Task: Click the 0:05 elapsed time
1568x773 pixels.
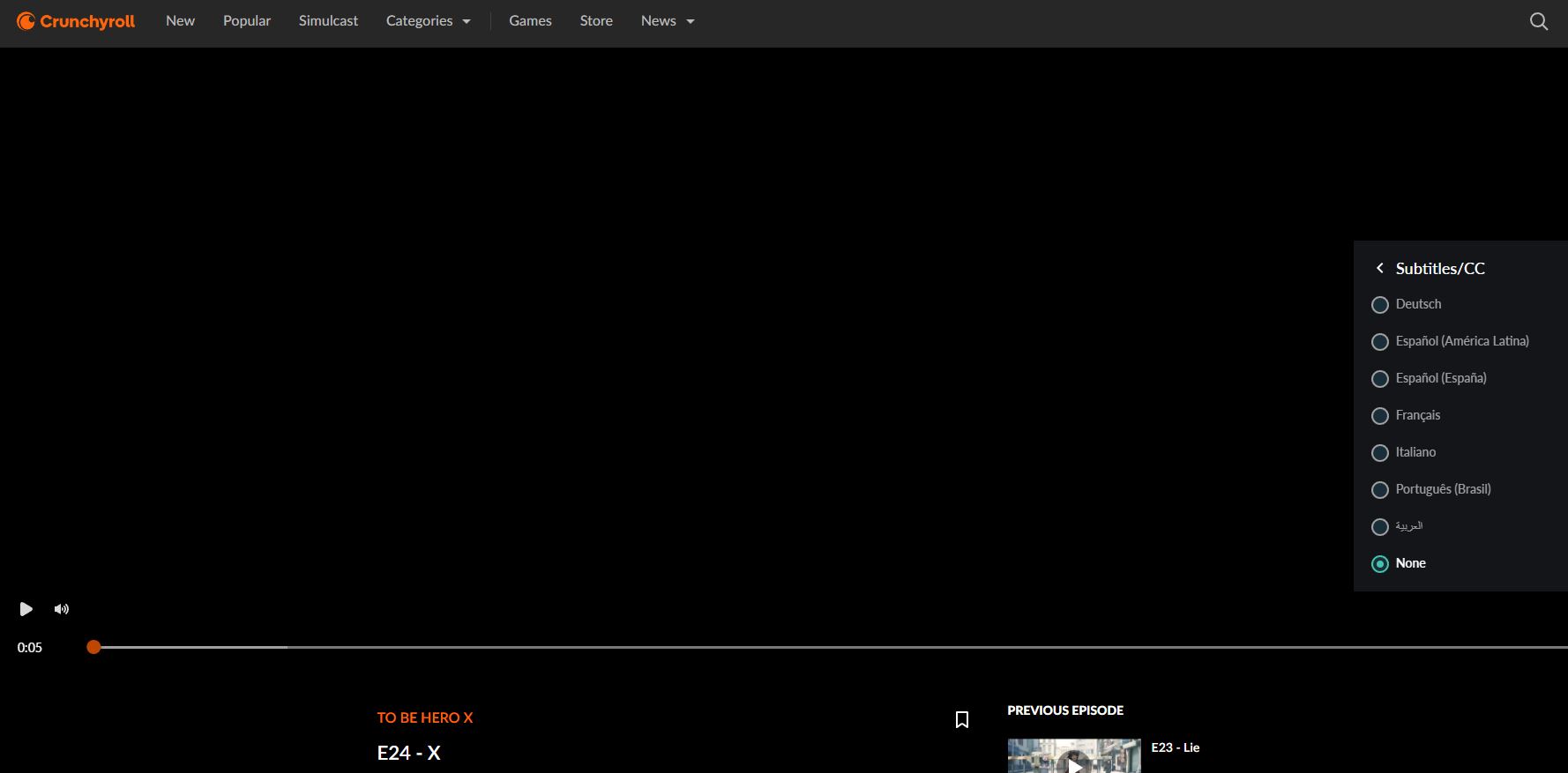Action: tap(30, 648)
